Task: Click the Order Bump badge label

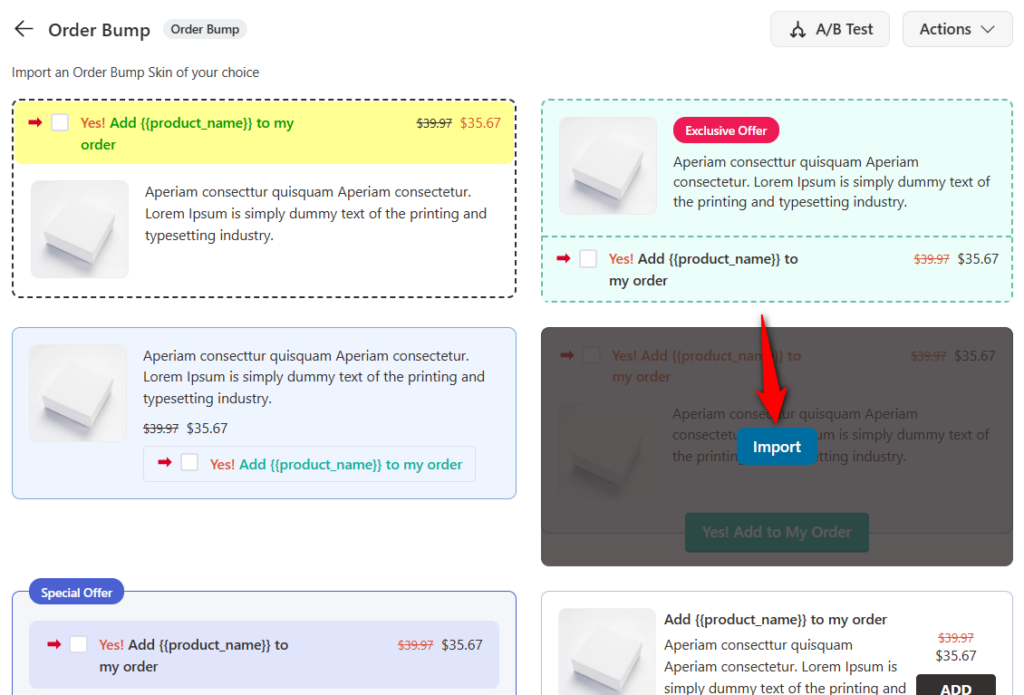Action: click(x=204, y=29)
